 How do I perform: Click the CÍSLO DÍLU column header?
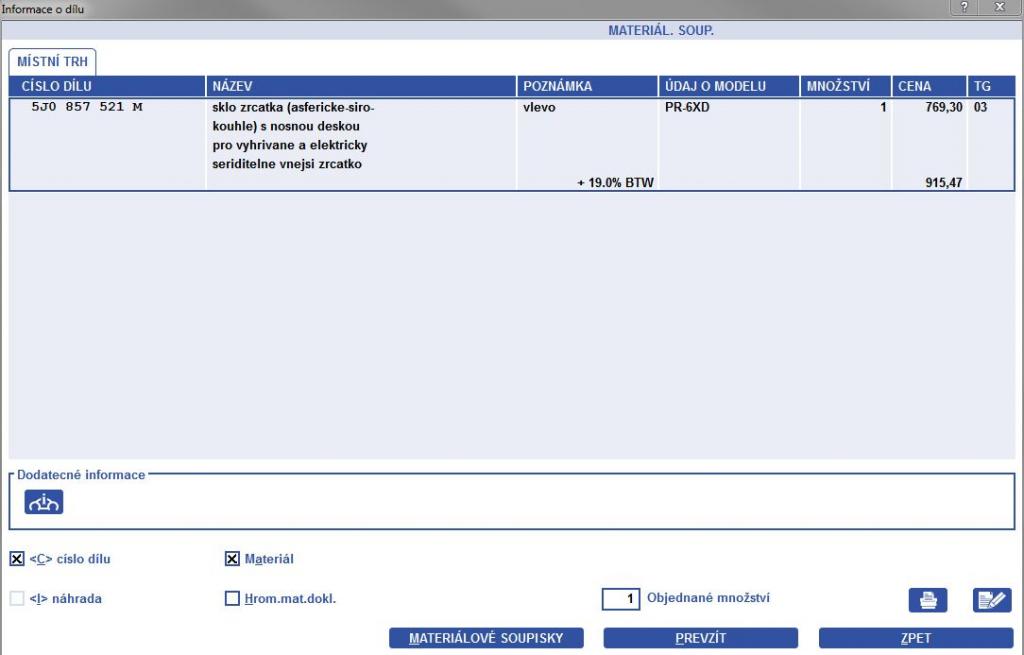(107, 86)
